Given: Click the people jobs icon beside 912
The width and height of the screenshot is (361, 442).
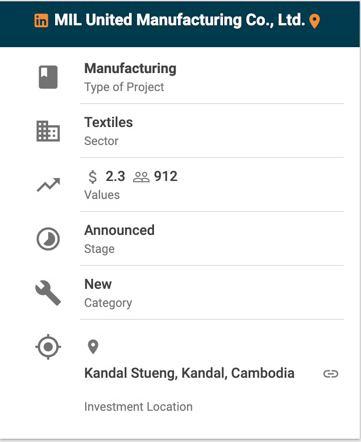Looking at the screenshot, I should 141,177.
